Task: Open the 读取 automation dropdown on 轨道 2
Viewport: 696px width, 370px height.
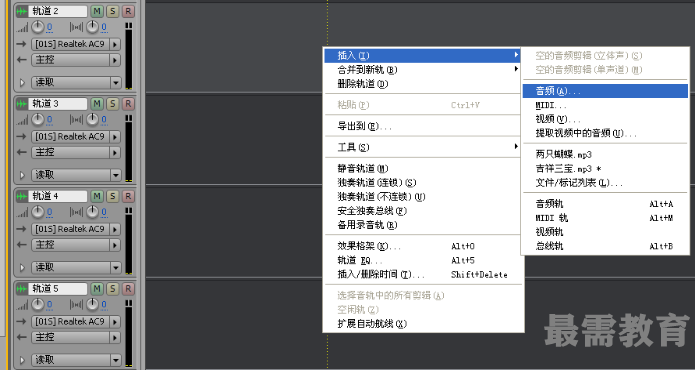Action: [76, 82]
